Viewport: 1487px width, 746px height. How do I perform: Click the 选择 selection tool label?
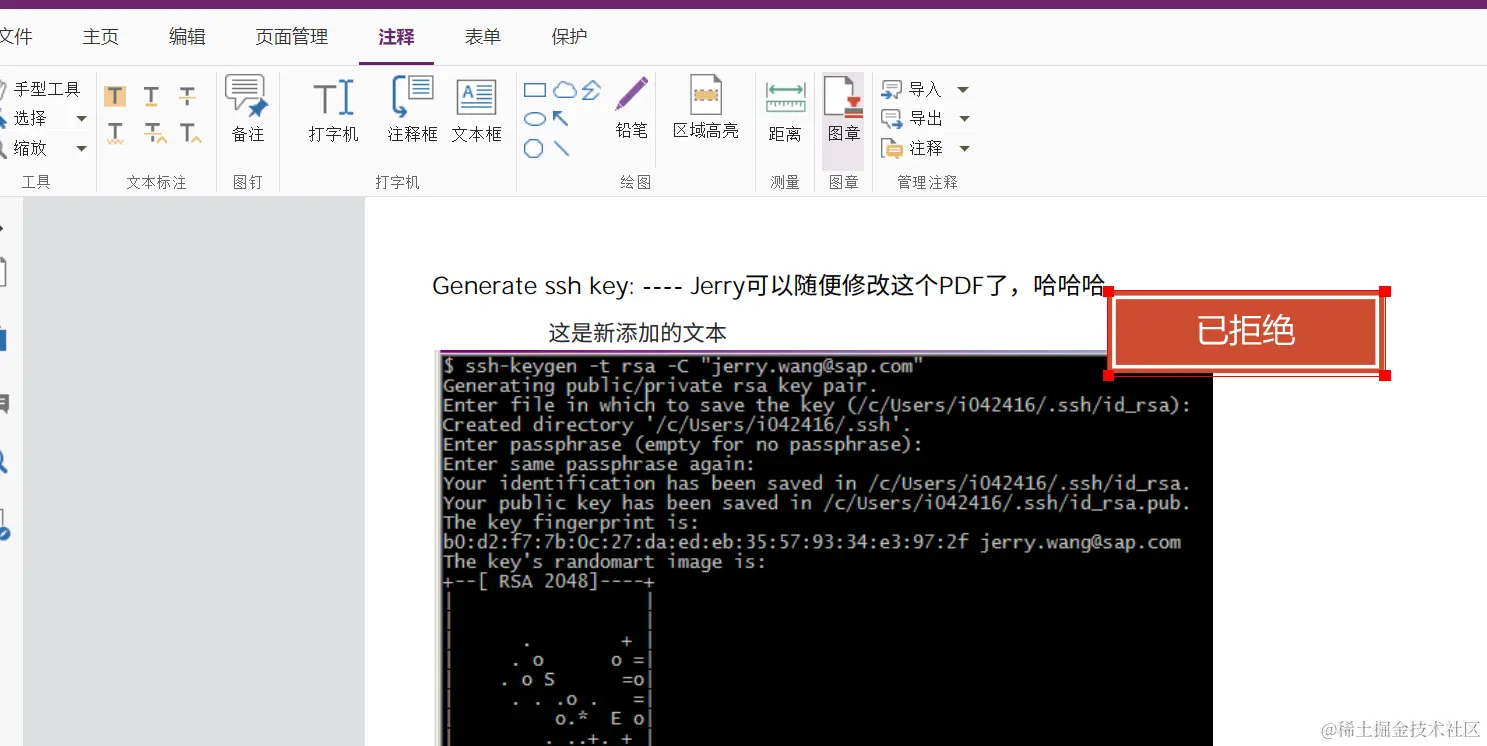(x=30, y=118)
